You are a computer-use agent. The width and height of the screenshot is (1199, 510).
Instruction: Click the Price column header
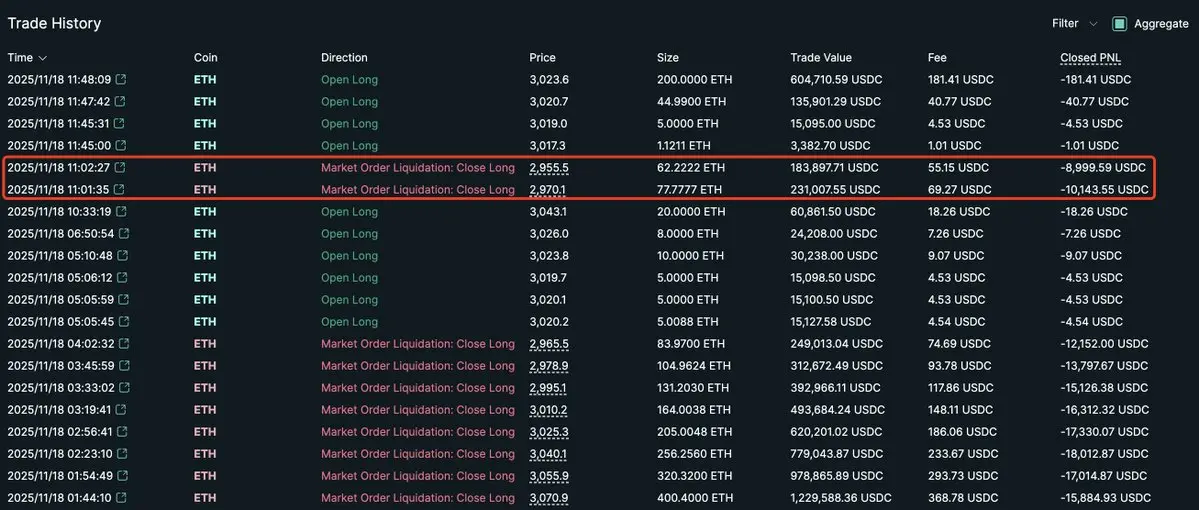pos(542,57)
